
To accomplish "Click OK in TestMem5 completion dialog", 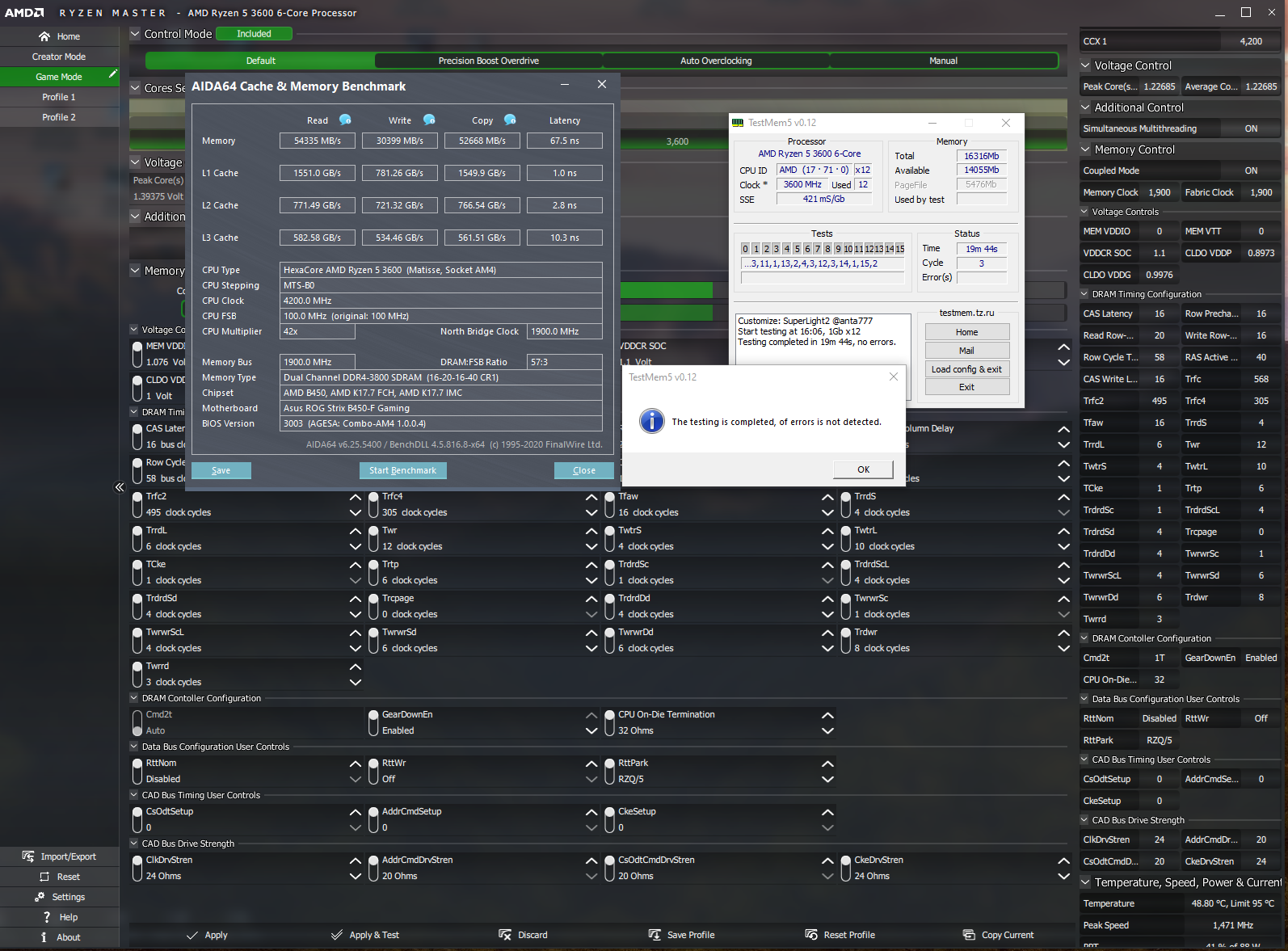I will click(x=864, y=469).
